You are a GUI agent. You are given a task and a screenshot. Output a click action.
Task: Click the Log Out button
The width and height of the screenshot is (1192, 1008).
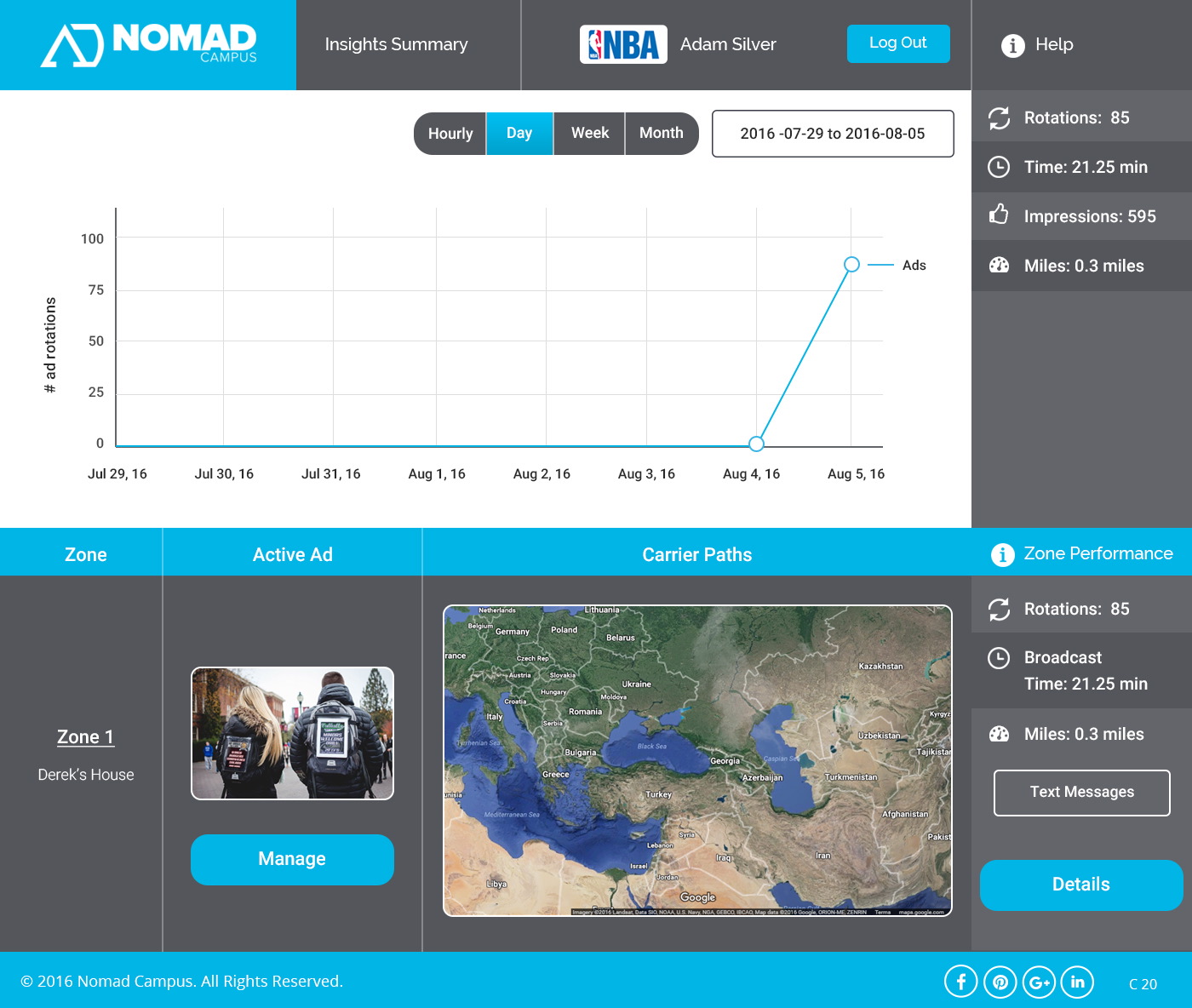898,43
